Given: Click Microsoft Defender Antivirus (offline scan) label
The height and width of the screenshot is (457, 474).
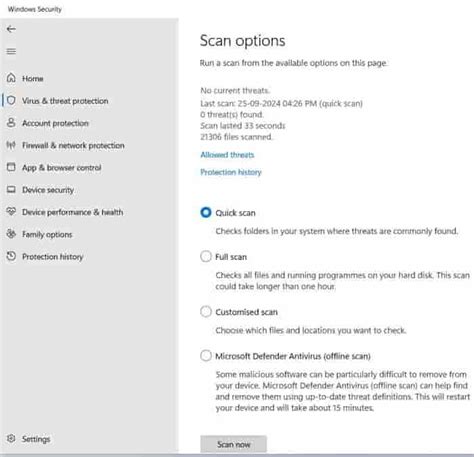Looking at the screenshot, I should [293, 356].
